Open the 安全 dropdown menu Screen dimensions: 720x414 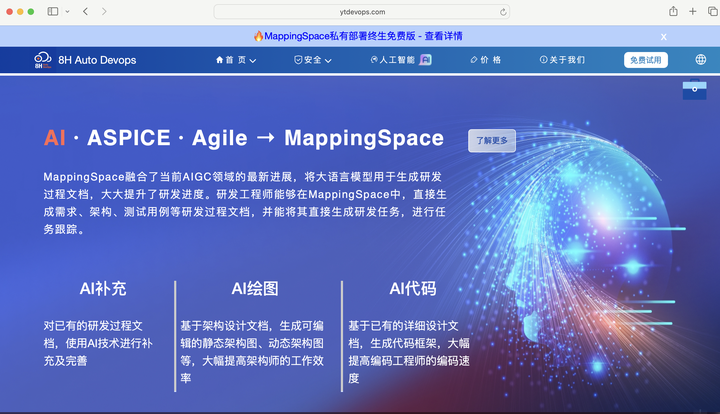coord(313,60)
